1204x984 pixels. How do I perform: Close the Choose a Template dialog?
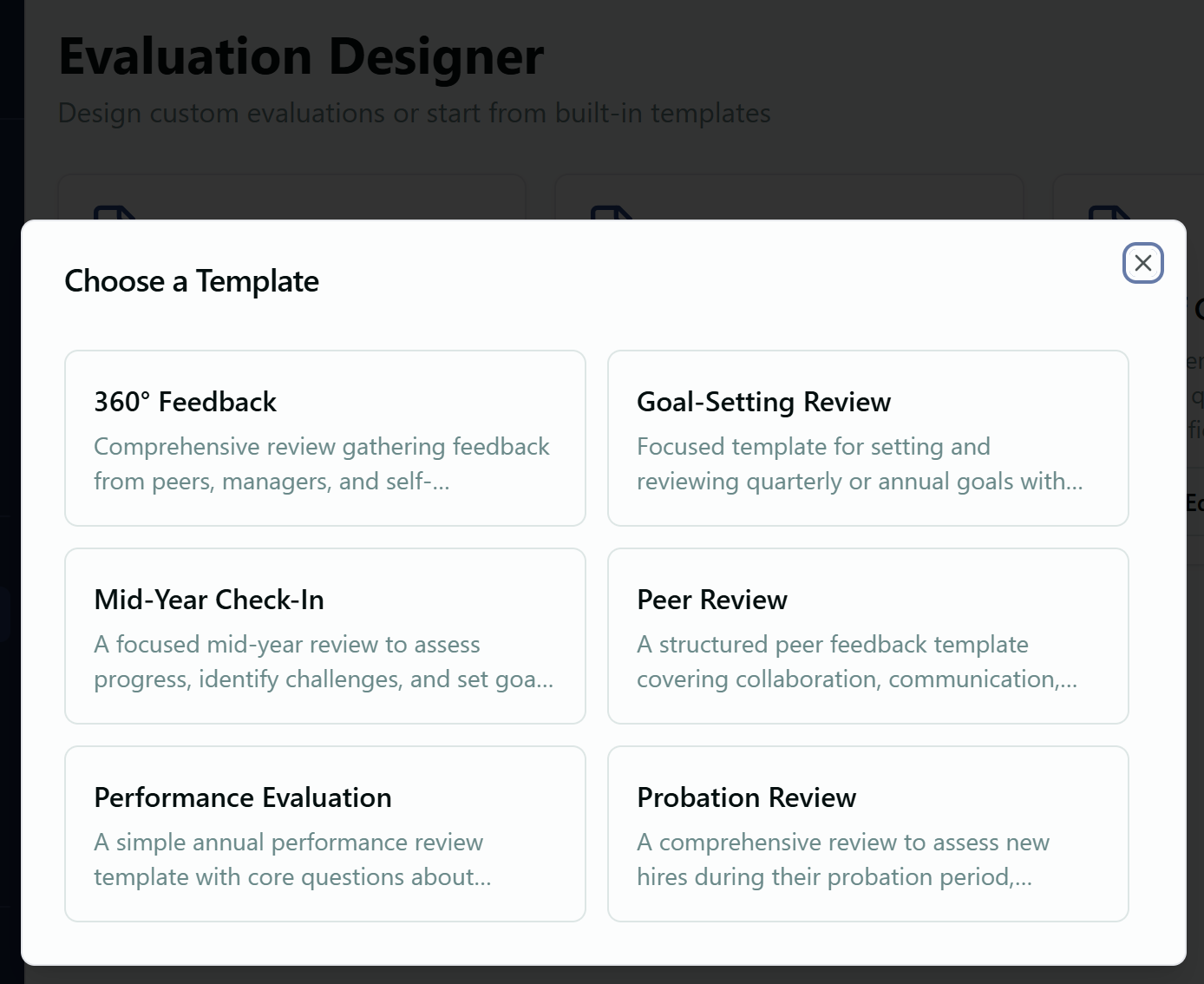pos(1142,263)
